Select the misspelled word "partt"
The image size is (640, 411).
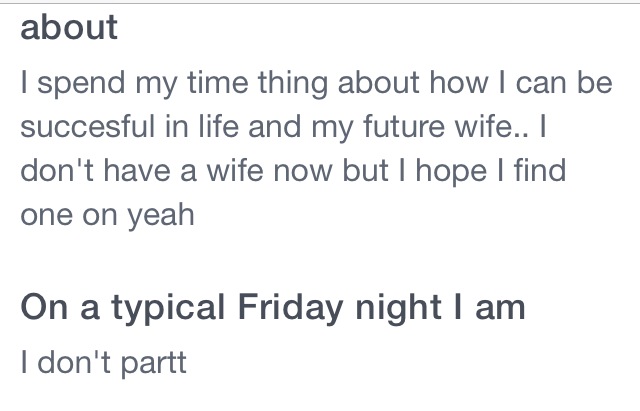pyautogui.click(x=149, y=359)
